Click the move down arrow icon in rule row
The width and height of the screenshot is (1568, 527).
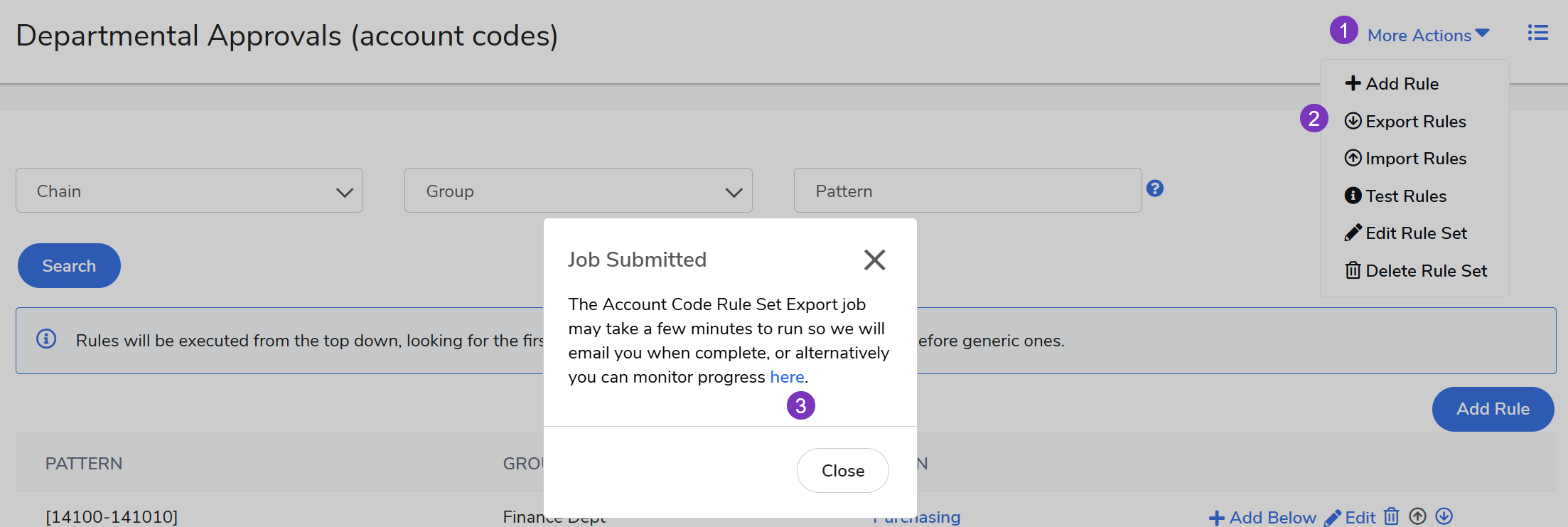1444,516
